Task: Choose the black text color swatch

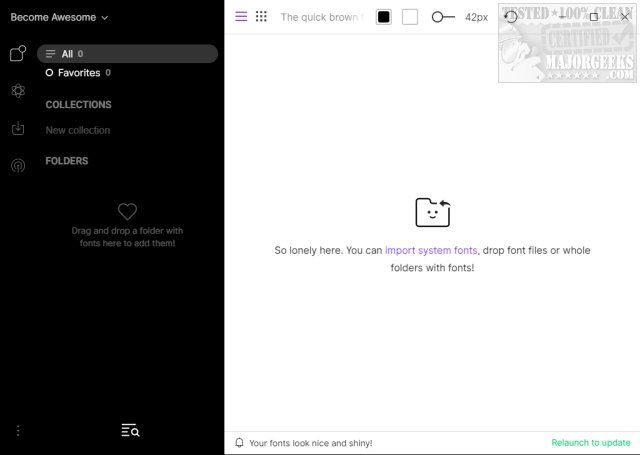Action: pos(384,17)
